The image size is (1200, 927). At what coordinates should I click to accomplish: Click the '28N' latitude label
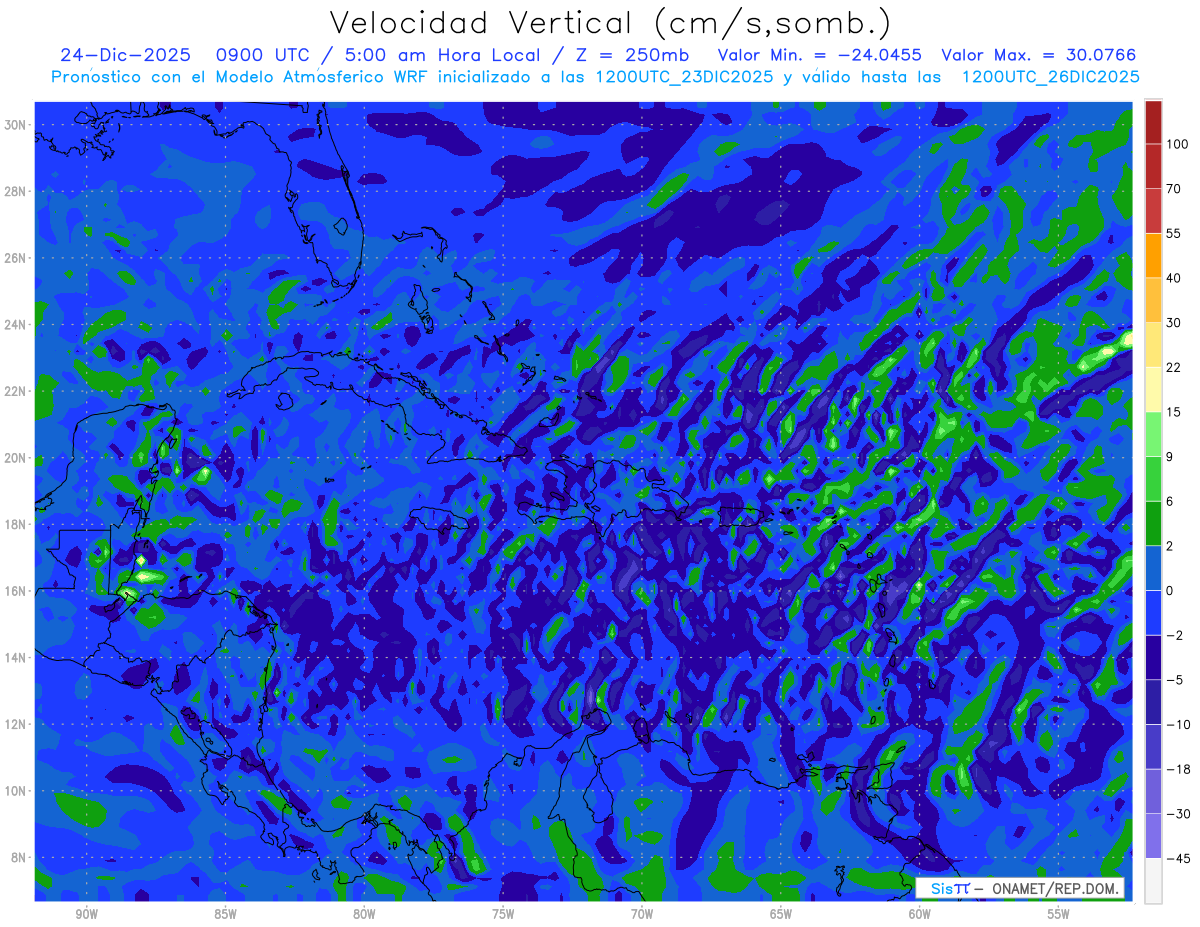tap(16, 191)
